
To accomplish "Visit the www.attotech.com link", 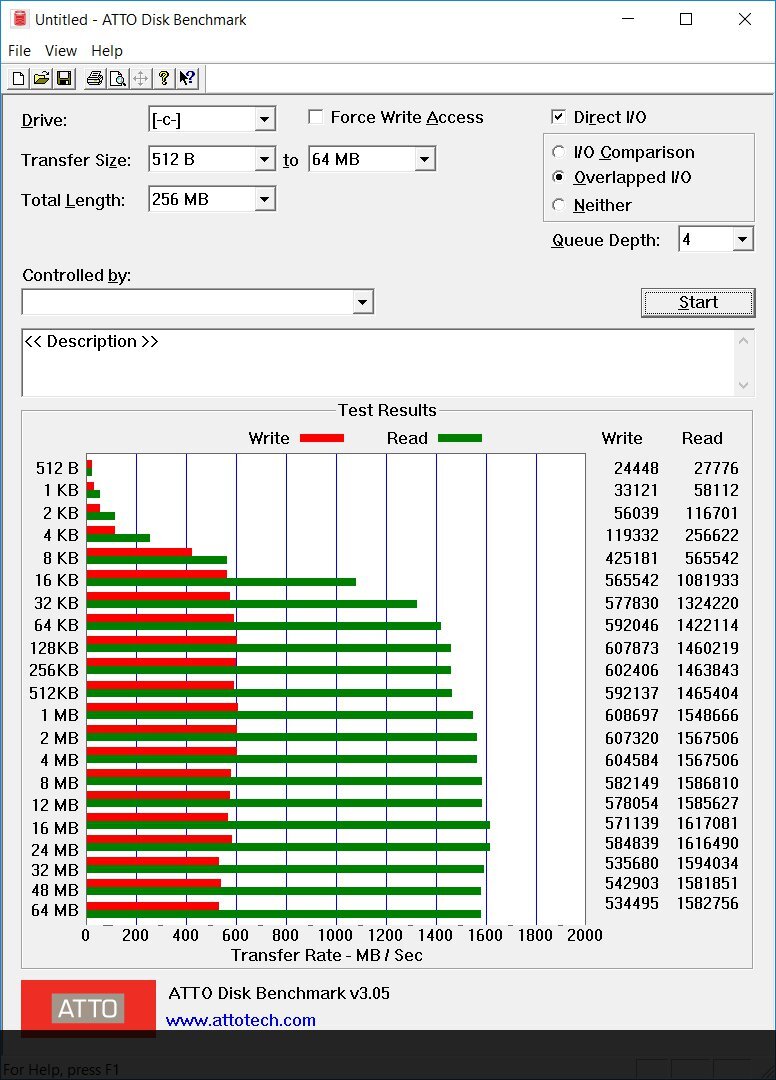I will pyautogui.click(x=240, y=1020).
